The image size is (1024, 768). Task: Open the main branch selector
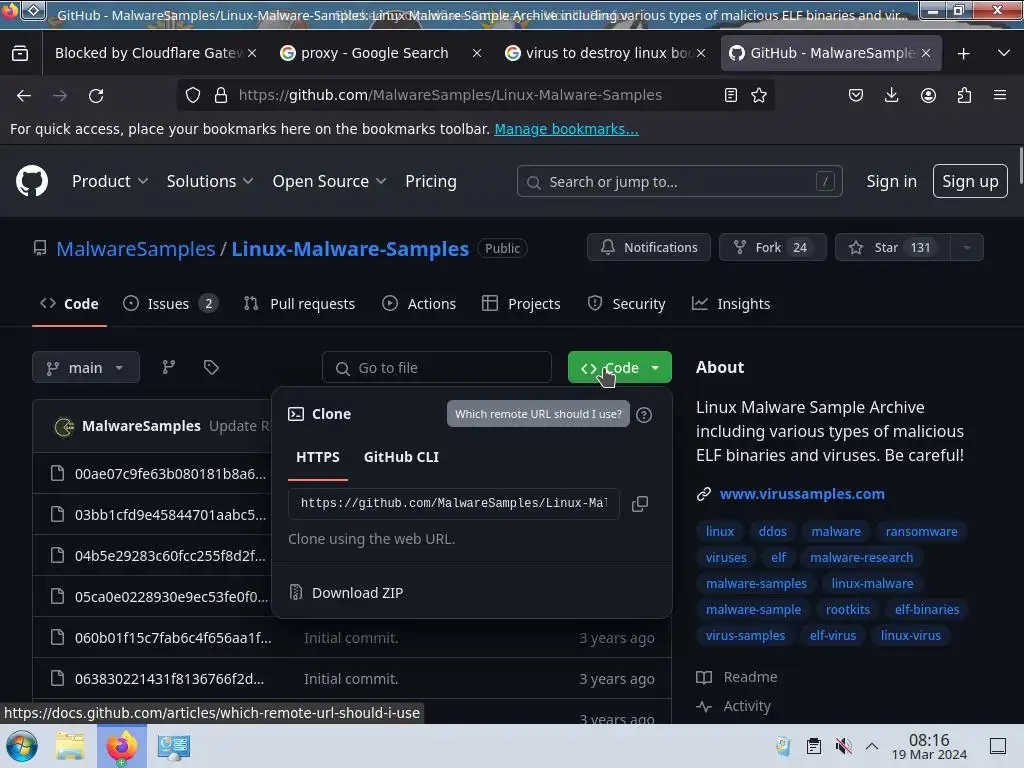(86, 368)
